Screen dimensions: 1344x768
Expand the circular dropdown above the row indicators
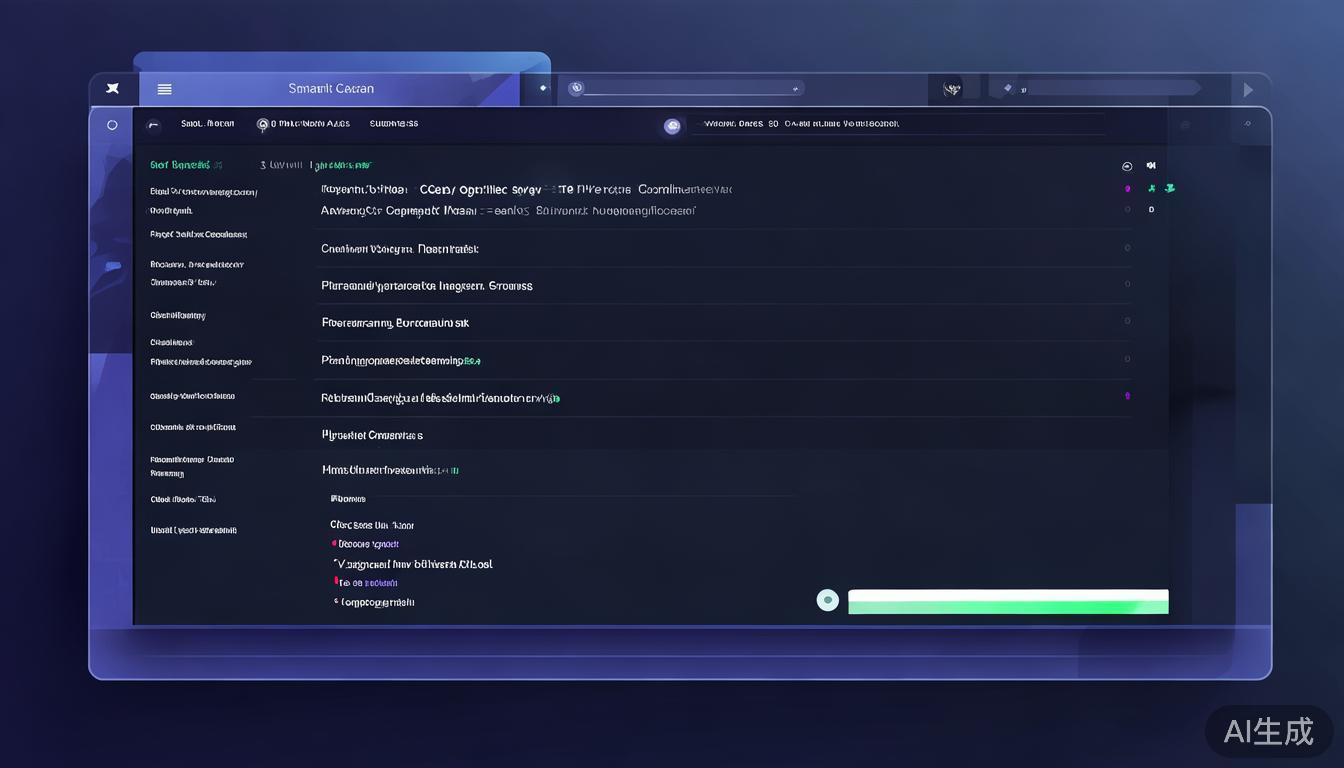1127,166
